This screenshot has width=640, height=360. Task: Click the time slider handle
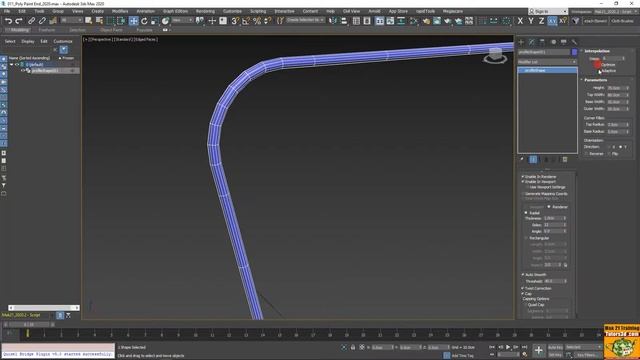click(29, 325)
